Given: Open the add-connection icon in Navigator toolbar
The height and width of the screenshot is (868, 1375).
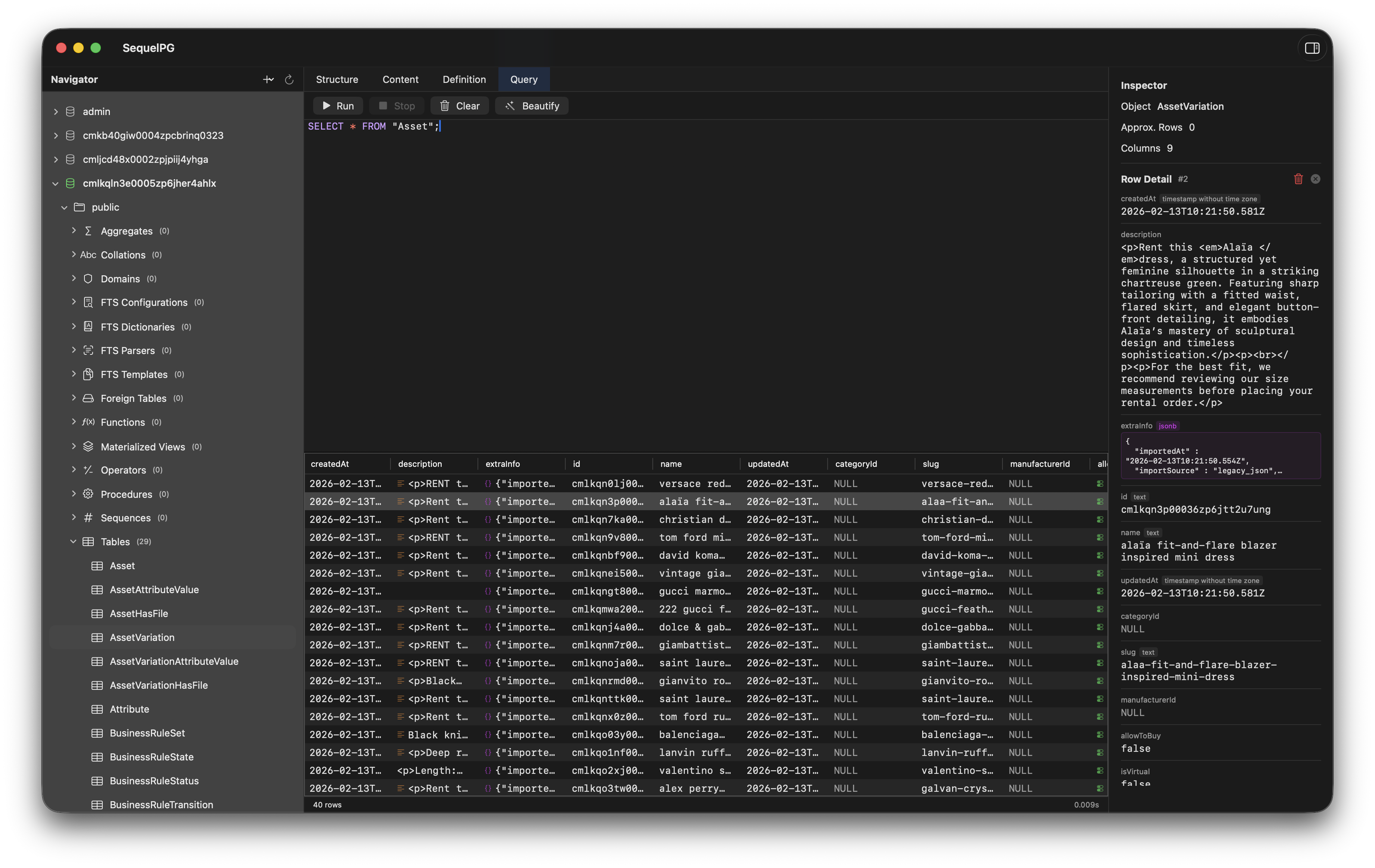Looking at the screenshot, I should point(268,79).
